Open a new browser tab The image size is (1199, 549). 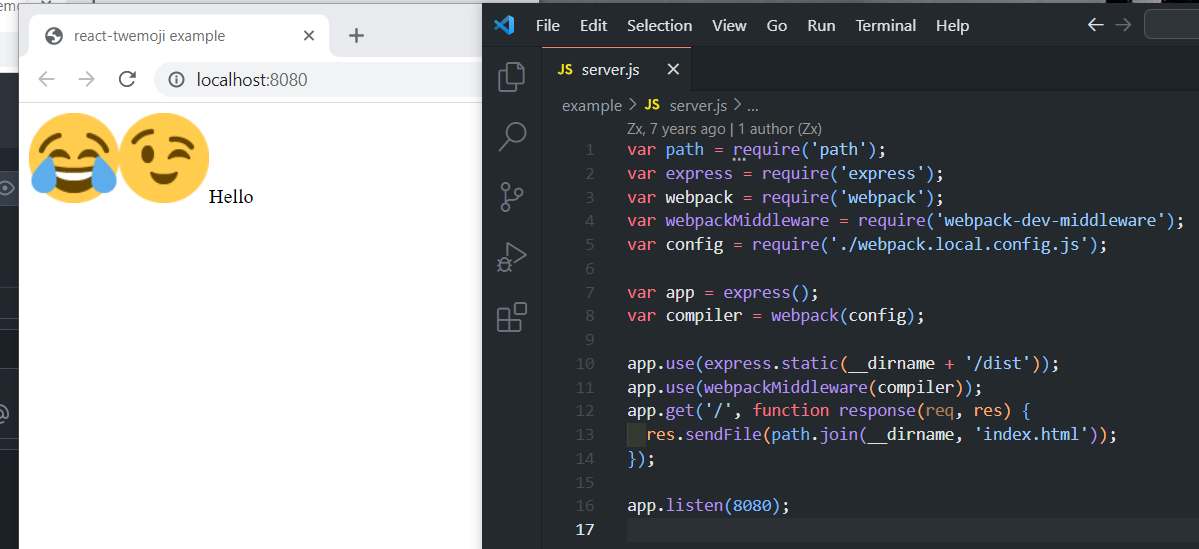point(356,35)
